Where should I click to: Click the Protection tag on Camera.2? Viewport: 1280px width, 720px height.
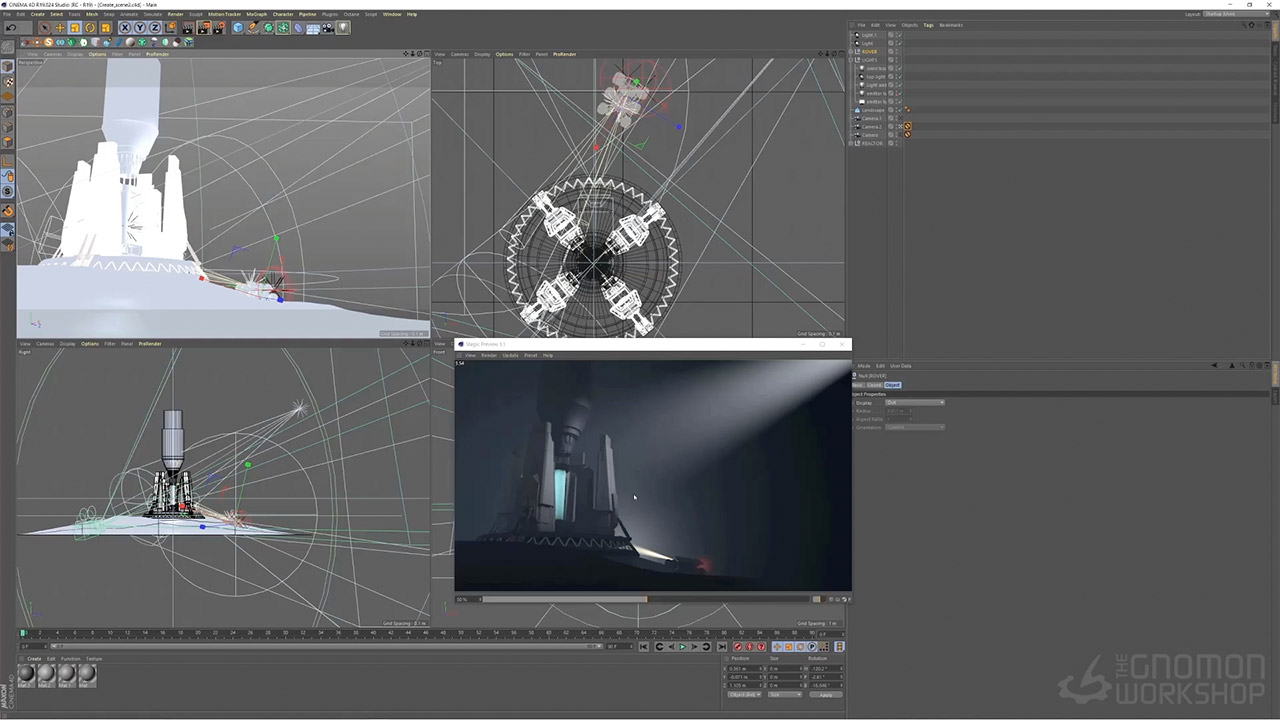908,127
